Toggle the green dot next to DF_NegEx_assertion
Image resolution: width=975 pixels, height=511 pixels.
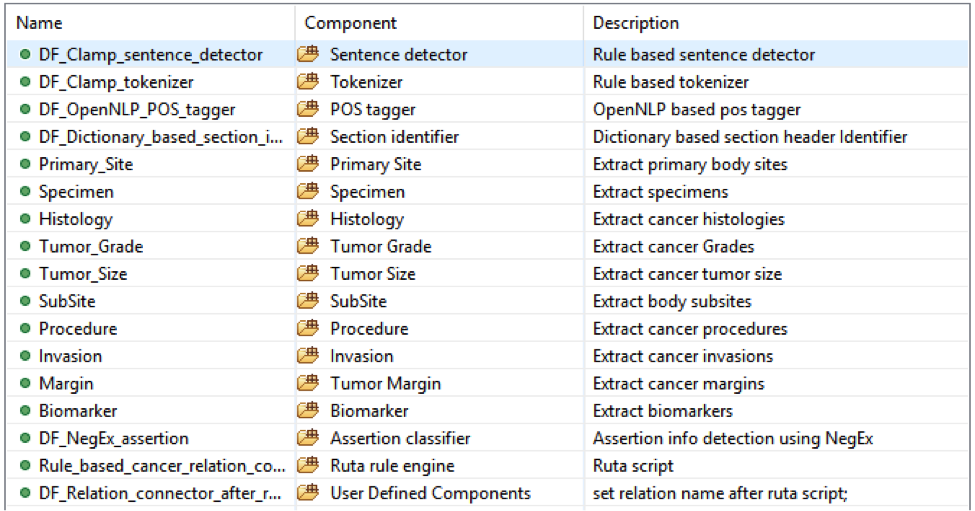25,438
